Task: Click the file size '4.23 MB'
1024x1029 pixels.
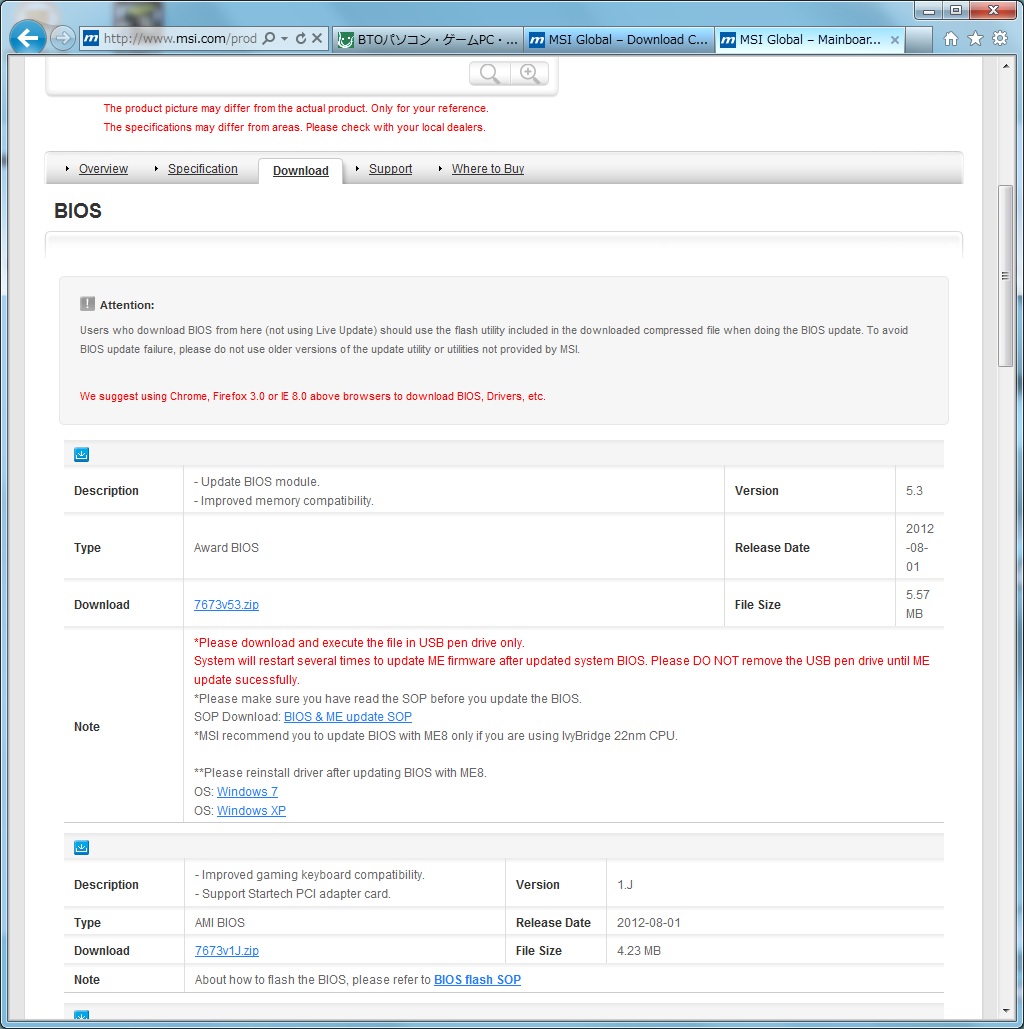Action: [x=639, y=950]
